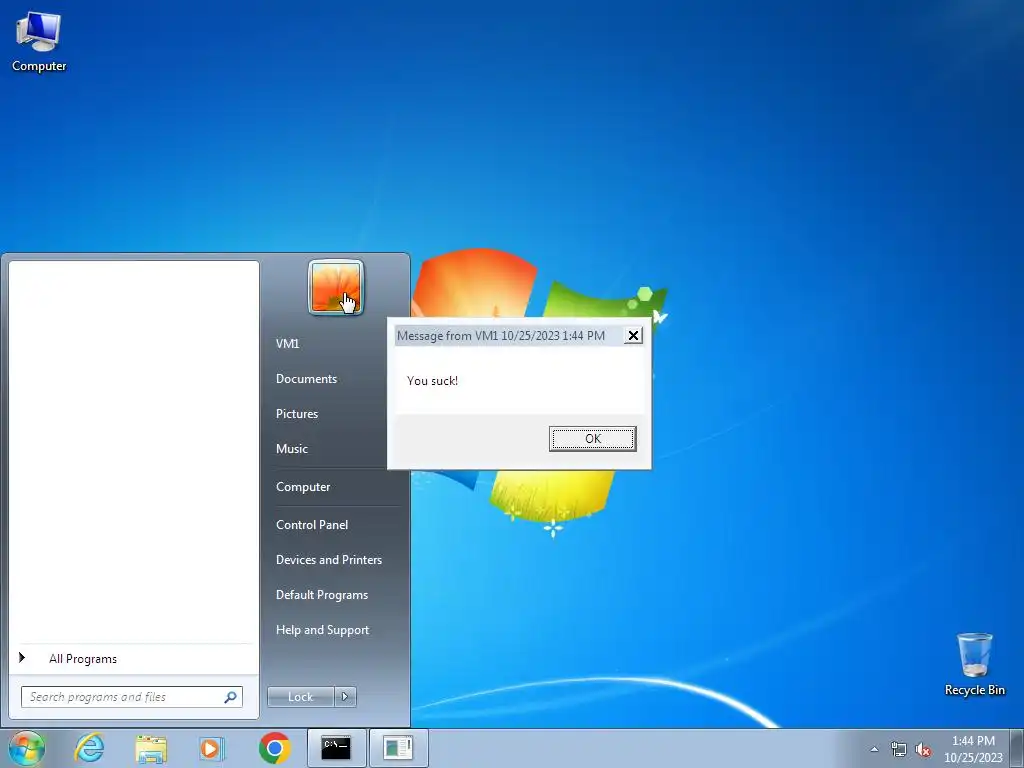Expand the shutdown options arrow
The width and height of the screenshot is (1024, 768).
345,697
